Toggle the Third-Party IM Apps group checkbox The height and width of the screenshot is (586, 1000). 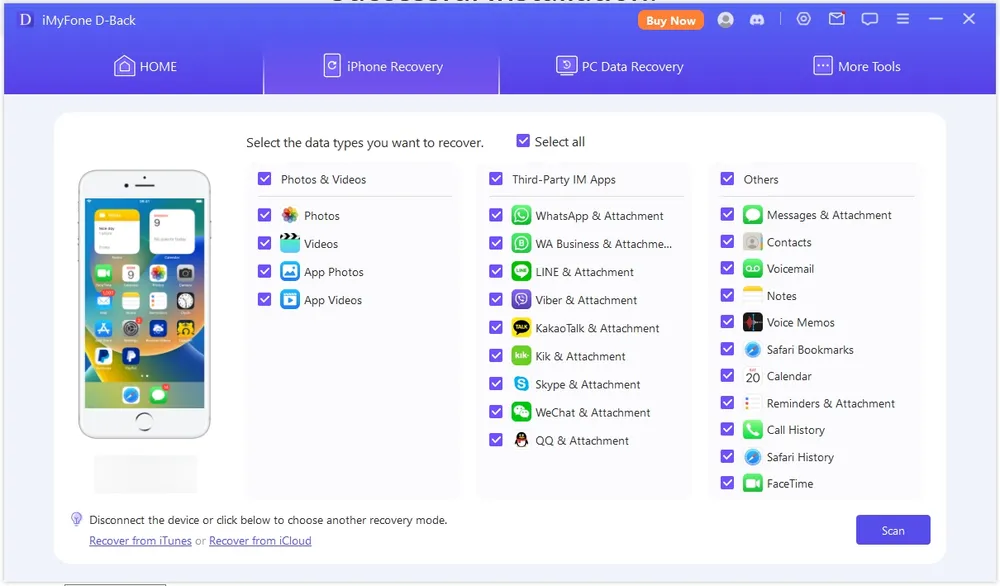coord(496,179)
